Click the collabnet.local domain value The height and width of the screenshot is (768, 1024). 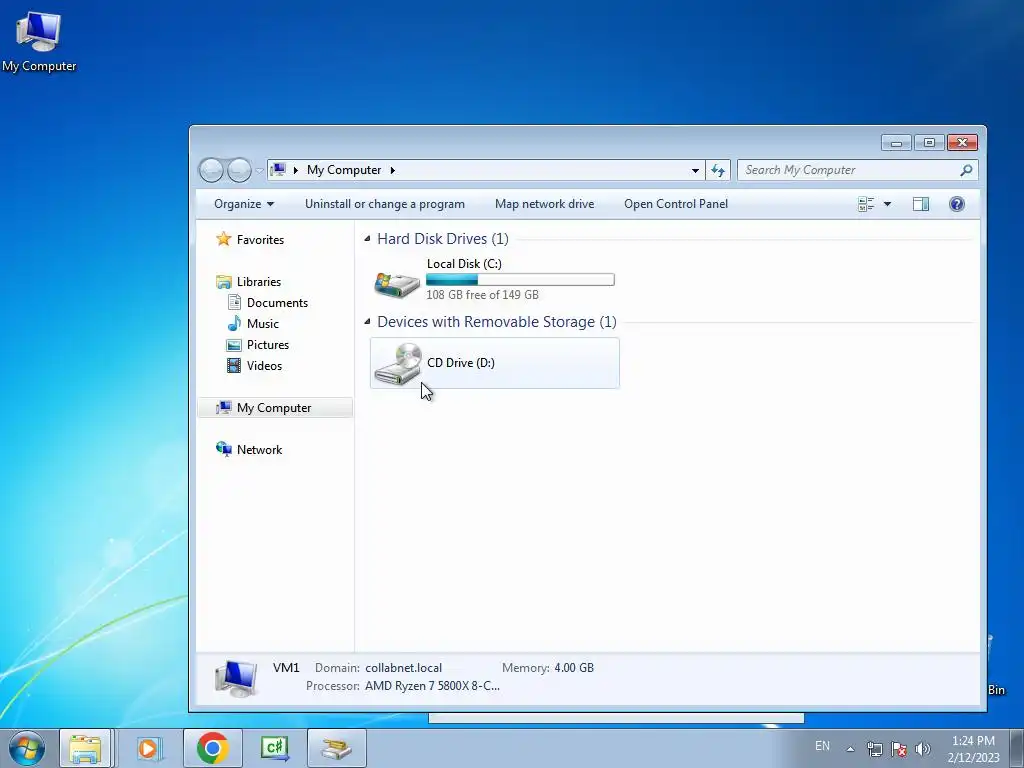click(403, 667)
